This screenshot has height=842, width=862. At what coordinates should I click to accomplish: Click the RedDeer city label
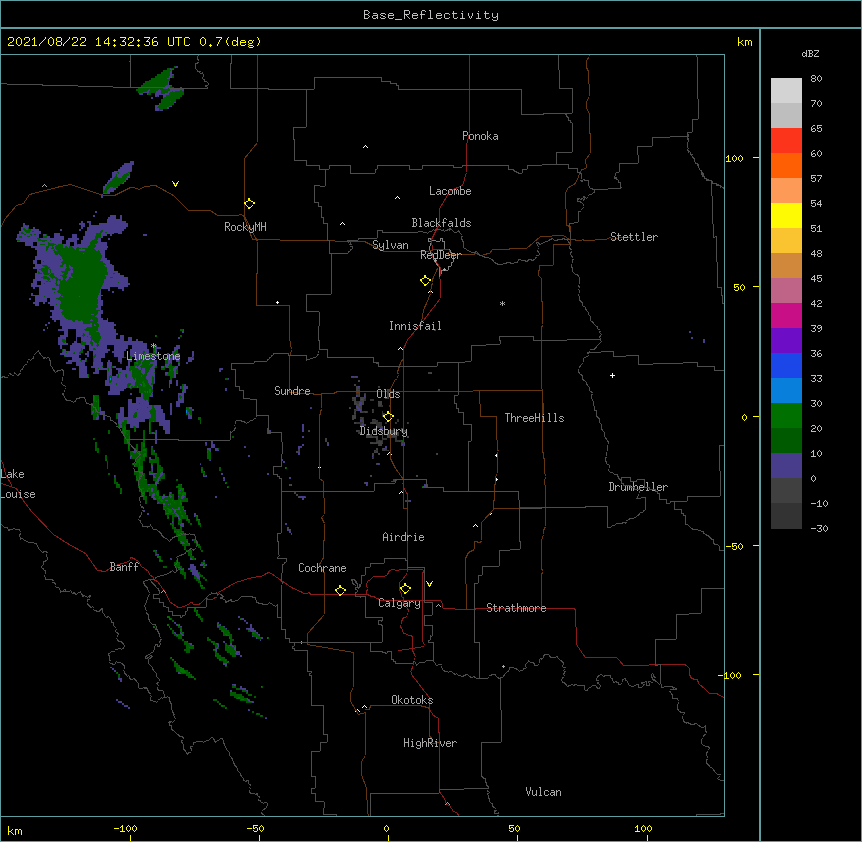coord(440,255)
